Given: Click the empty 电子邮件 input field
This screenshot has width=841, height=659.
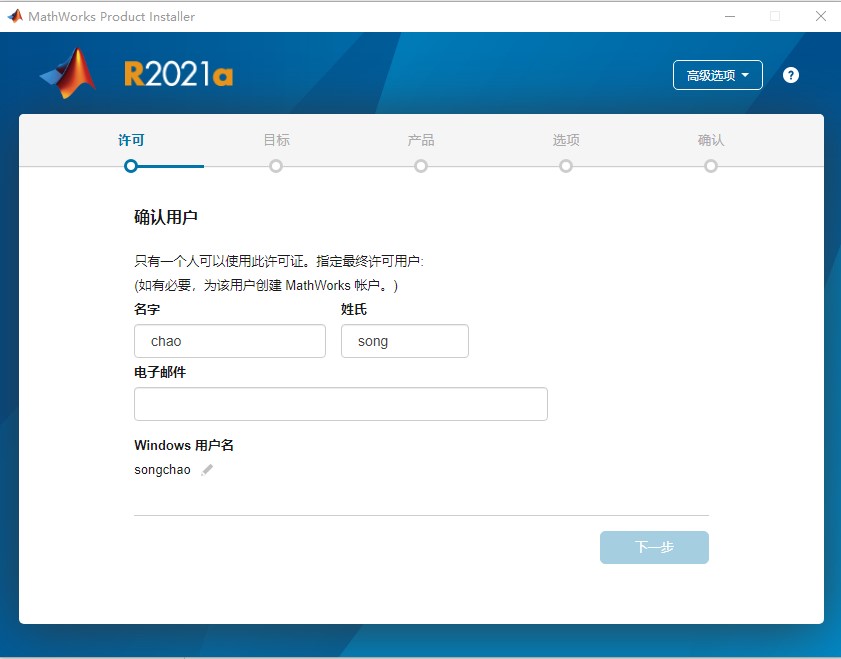Looking at the screenshot, I should [x=340, y=404].
